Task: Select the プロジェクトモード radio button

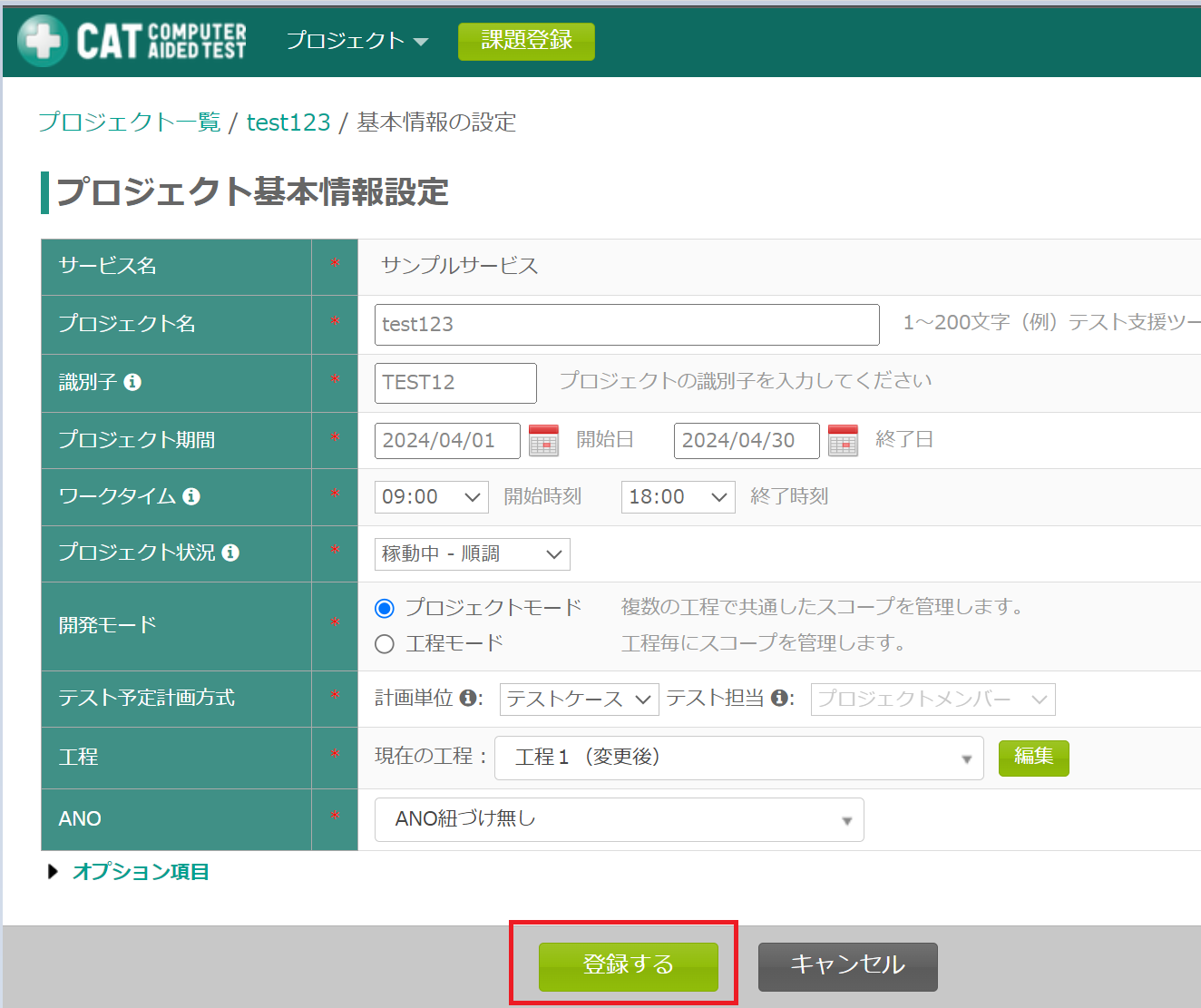Action: 385,608
